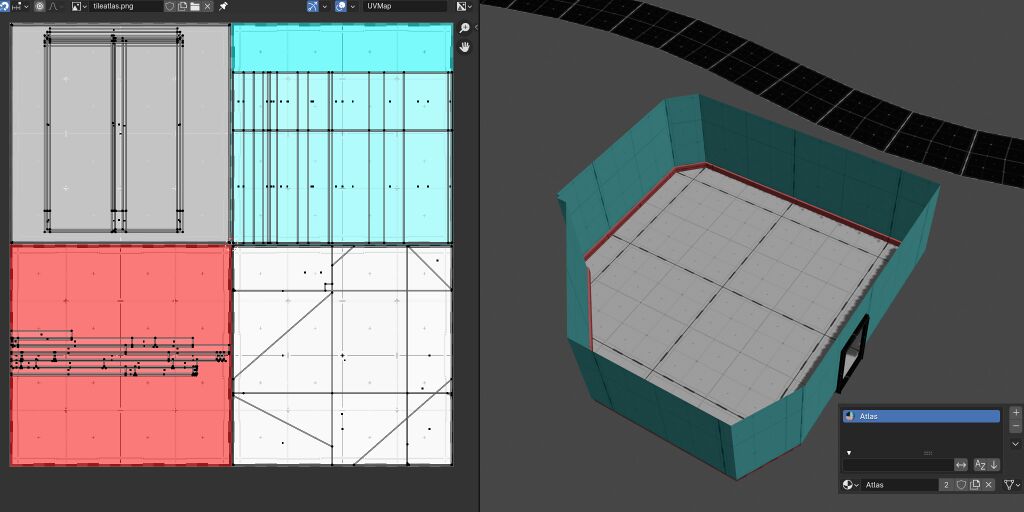The height and width of the screenshot is (512, 1024).
Task: Click the material slot filter text field
Action: [898, 465]
